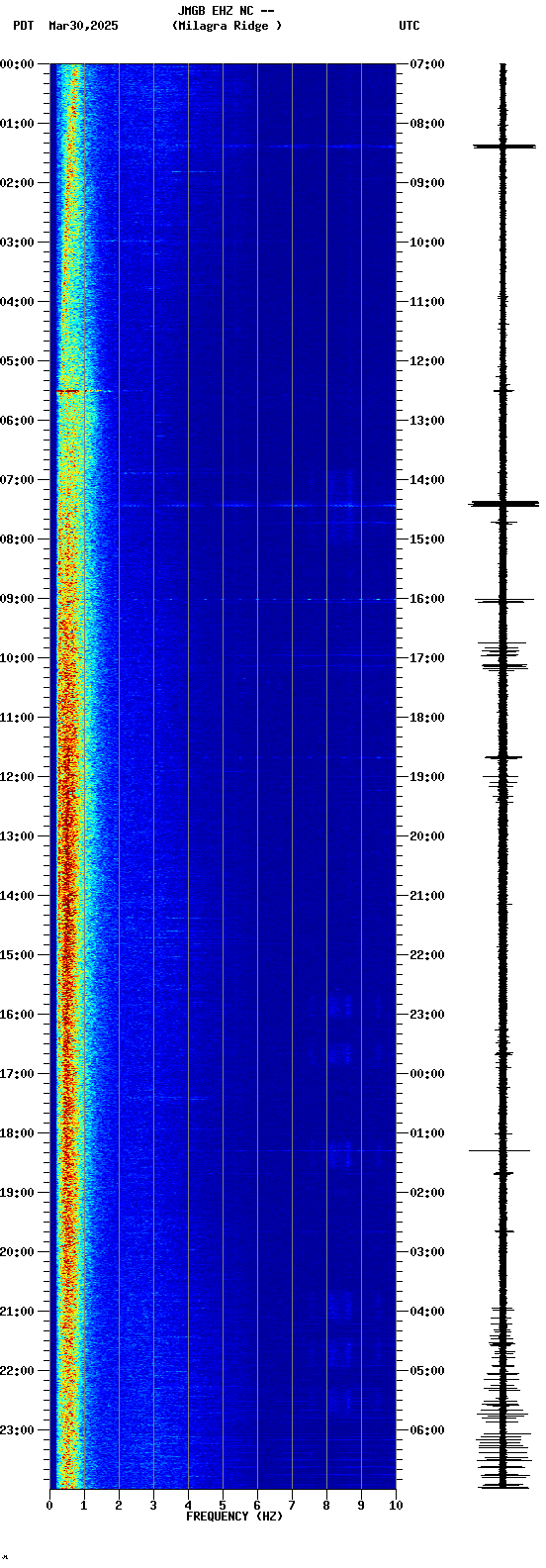Click the 07:00 UTC label on the right axis

tap(427, 64)
